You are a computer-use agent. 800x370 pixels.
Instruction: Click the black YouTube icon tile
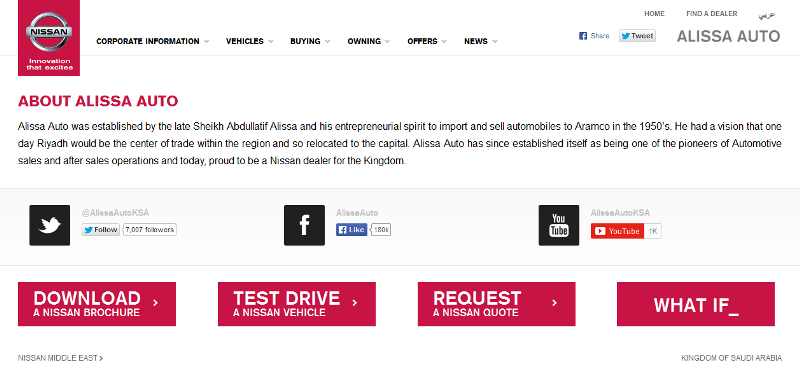[559, 225]
